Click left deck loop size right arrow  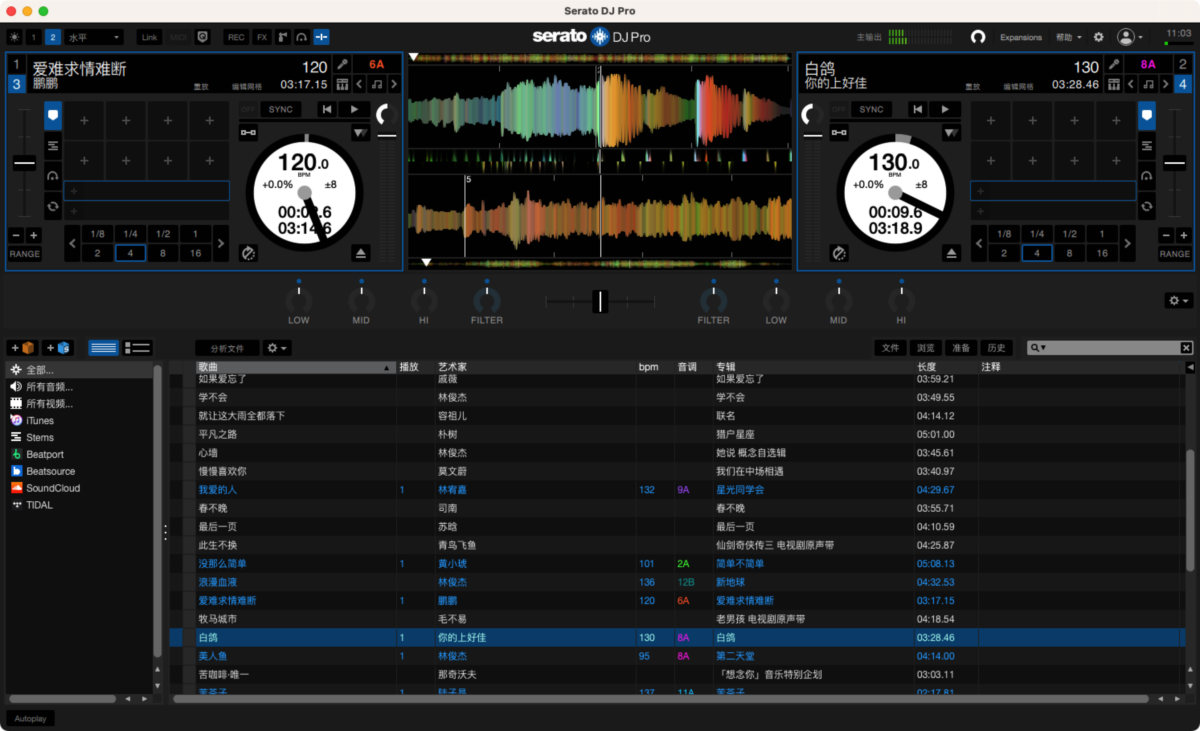pyautogui.click(x=221, y=243)
